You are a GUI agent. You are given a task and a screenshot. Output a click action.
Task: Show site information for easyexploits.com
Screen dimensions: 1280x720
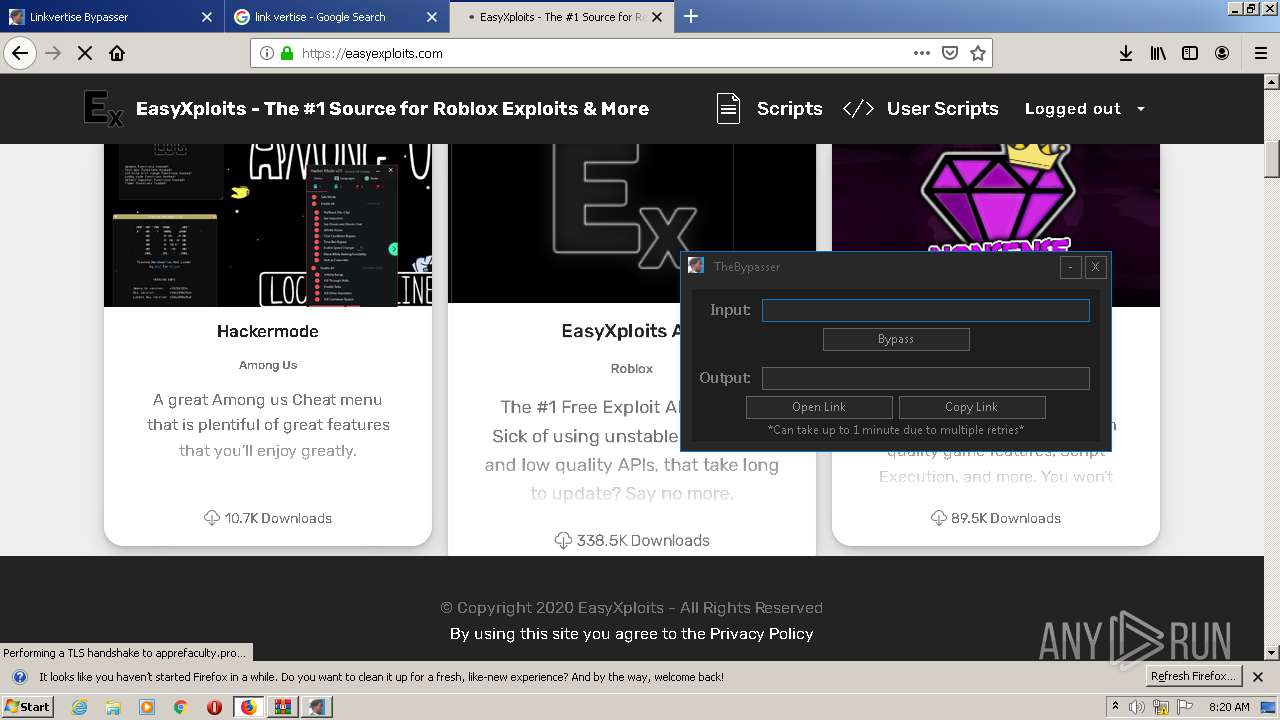(267, 53)
